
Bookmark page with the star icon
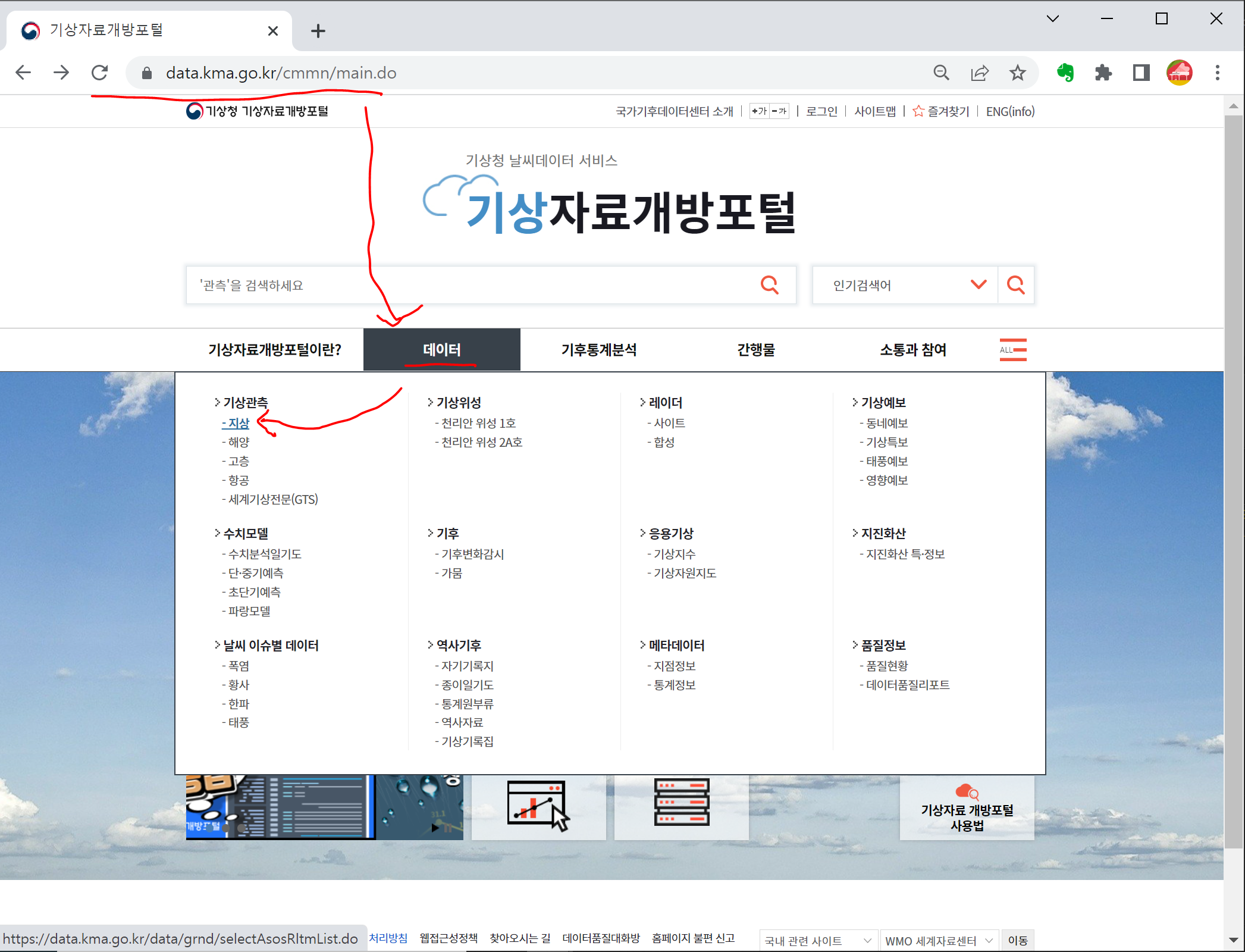[x=1018, y=73]
